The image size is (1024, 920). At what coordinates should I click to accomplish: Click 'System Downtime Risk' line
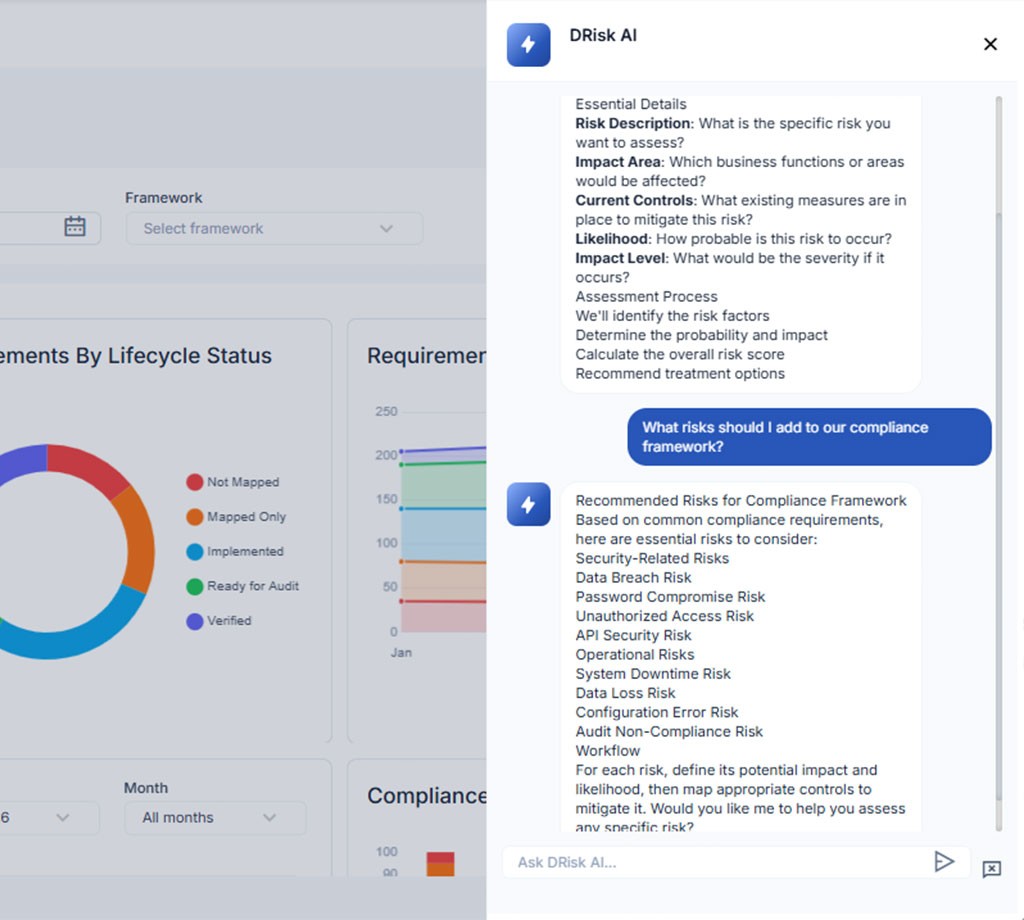coord(653,674)
